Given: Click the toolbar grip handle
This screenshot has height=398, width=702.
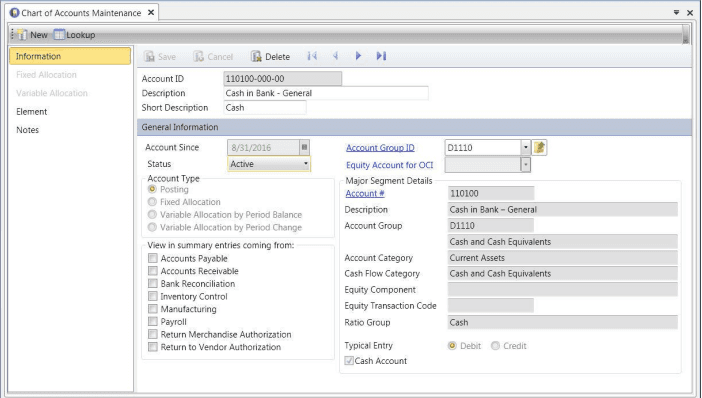Looking at the screenshot, I should [13, 34].
